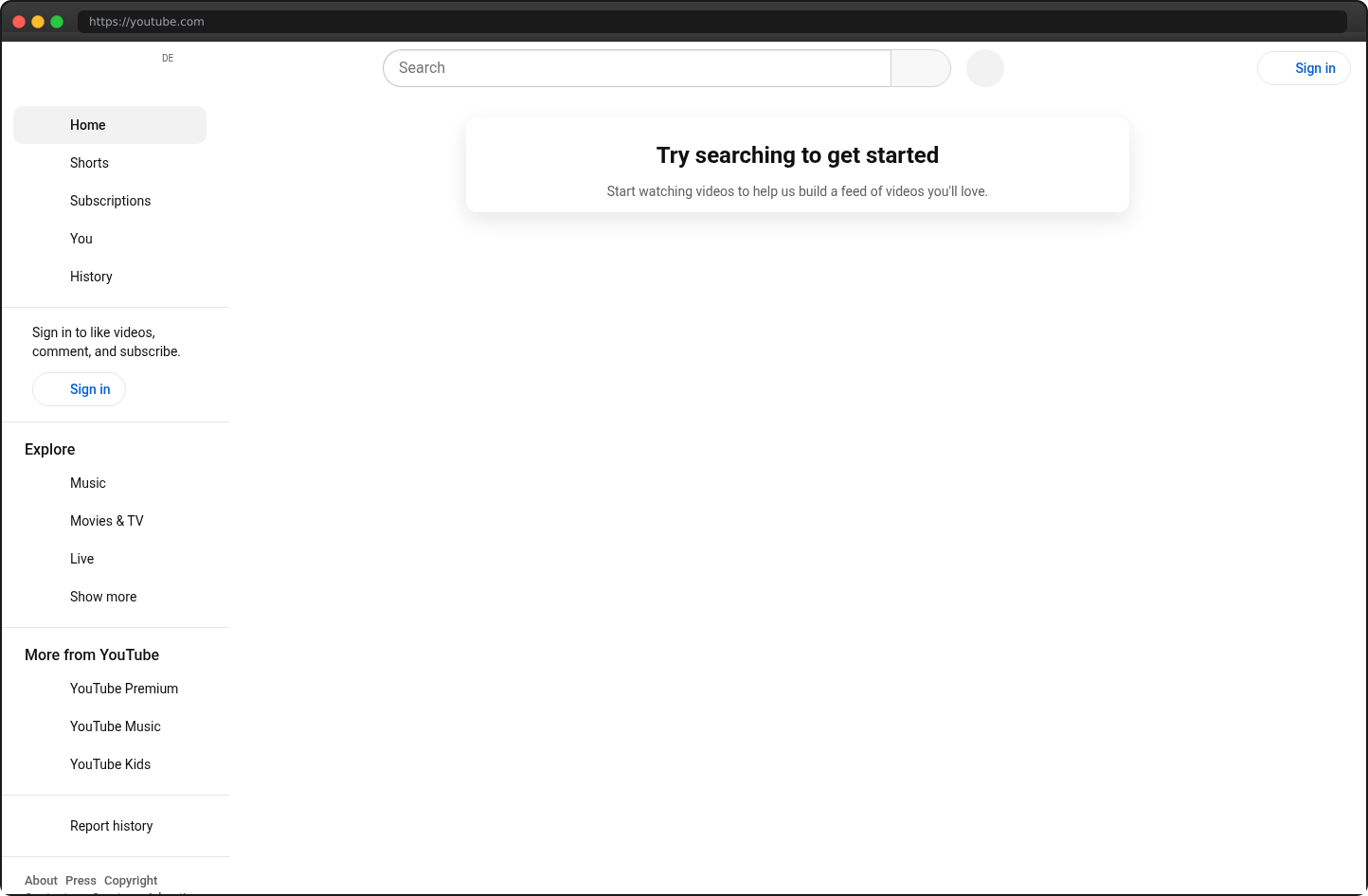Screen dimensions: 1368x896
Task: Open YouTube Kids from the sidebar
Action: coord(110,763)
